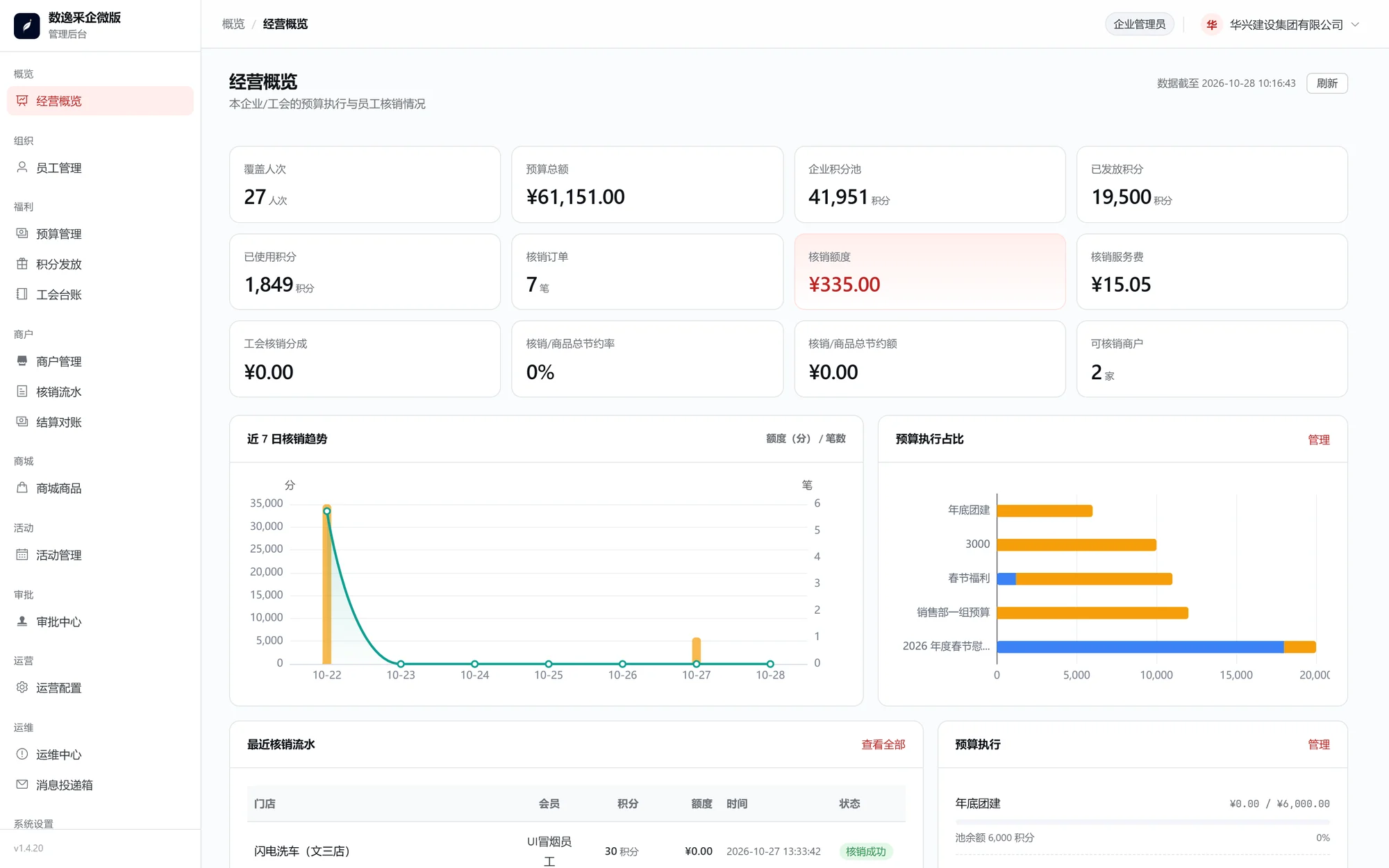The width and height of the screenshot is (1389, 868).
Task: Open the 员工管理 menu item
Action: click(x=100, y=167)
